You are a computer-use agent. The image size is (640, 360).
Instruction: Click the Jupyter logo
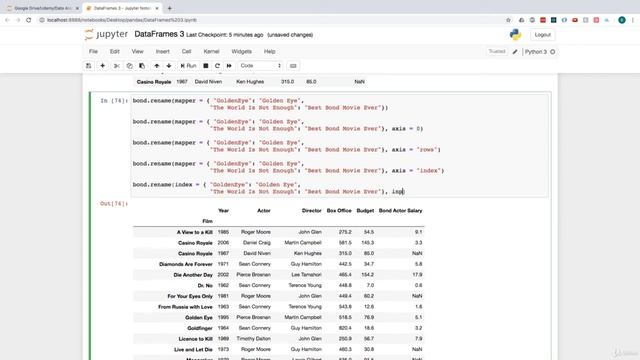[x=106, y=34]
